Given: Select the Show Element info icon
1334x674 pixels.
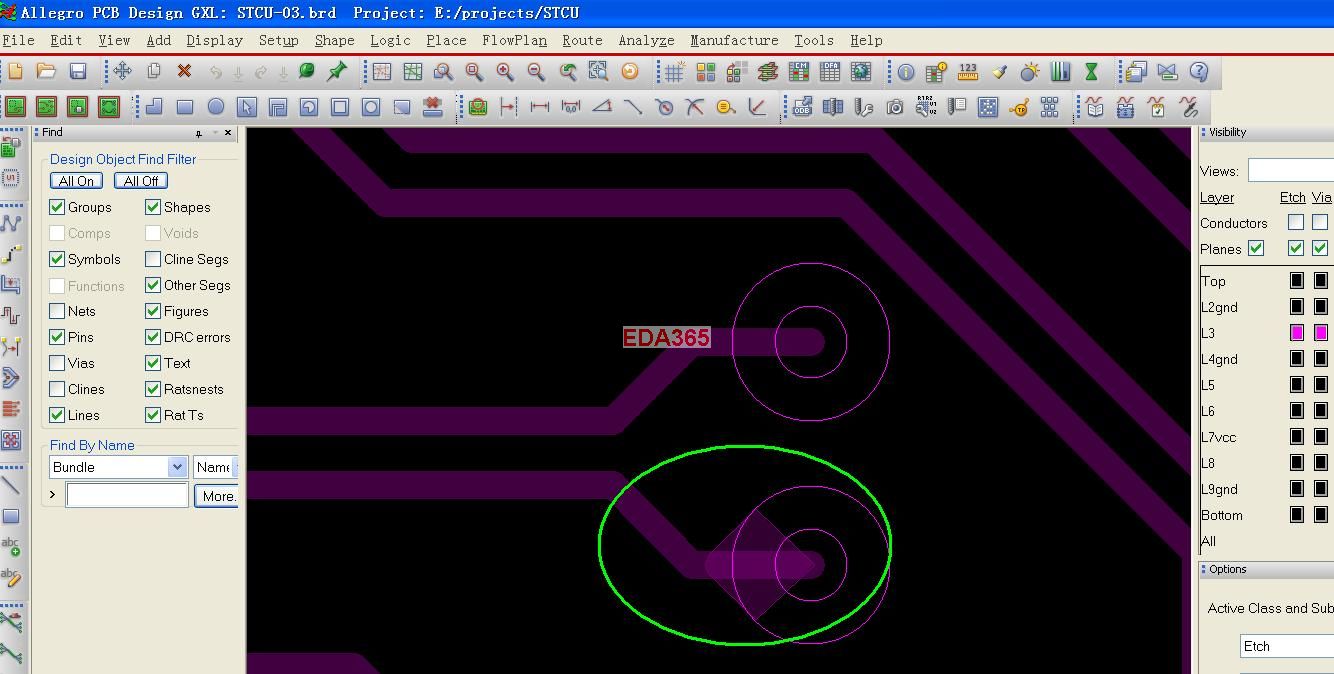Looking at the screenshot, I should (906, 72).
